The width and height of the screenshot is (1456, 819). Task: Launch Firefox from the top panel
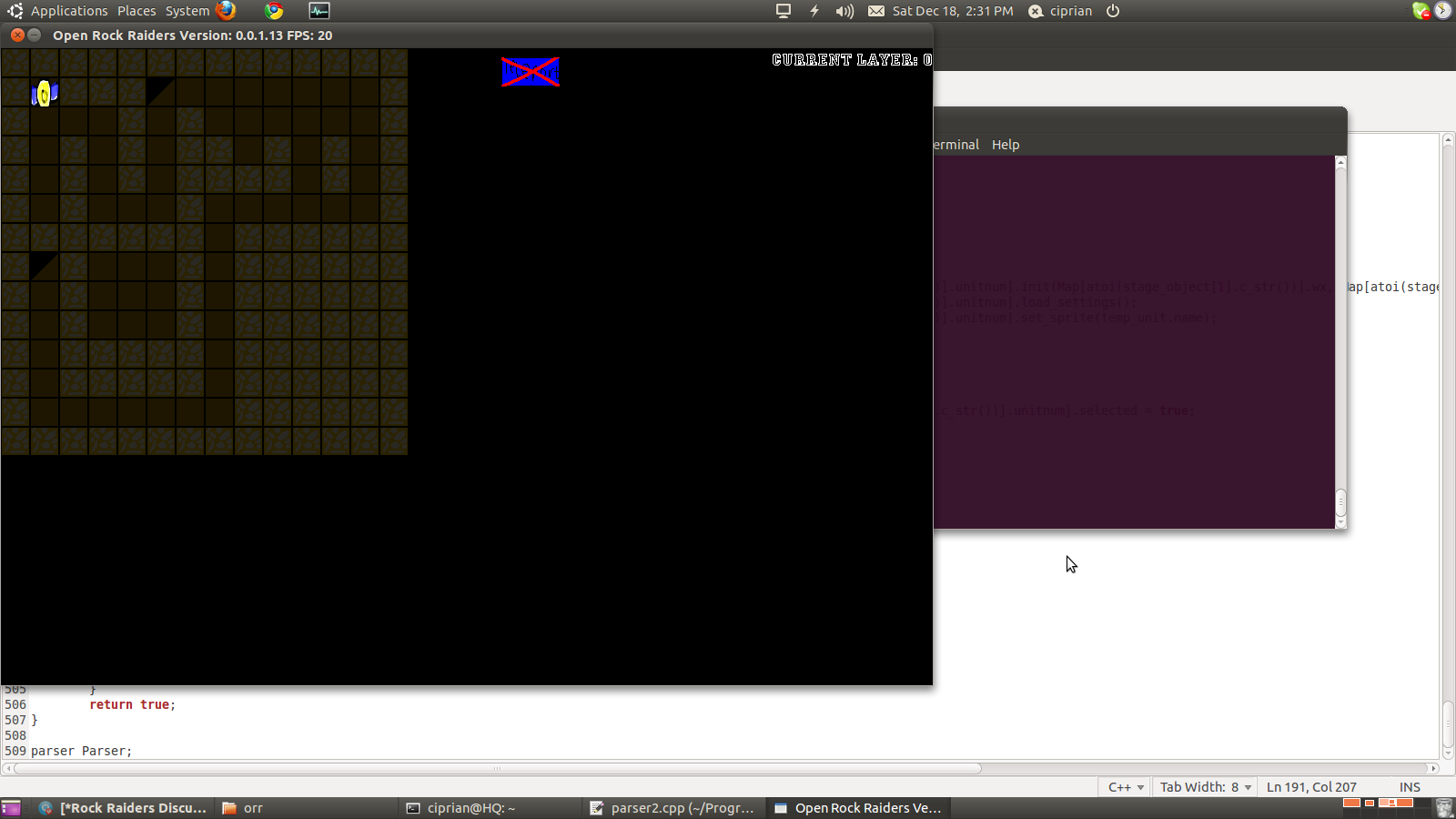tap(227, 11)
